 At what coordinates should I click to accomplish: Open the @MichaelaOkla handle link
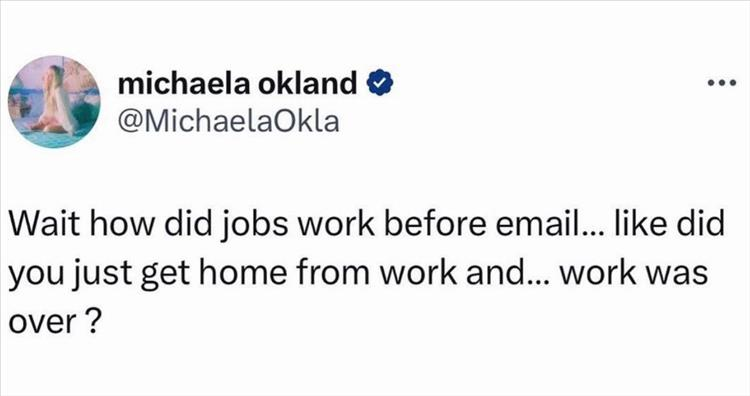(x=229, y=122)
